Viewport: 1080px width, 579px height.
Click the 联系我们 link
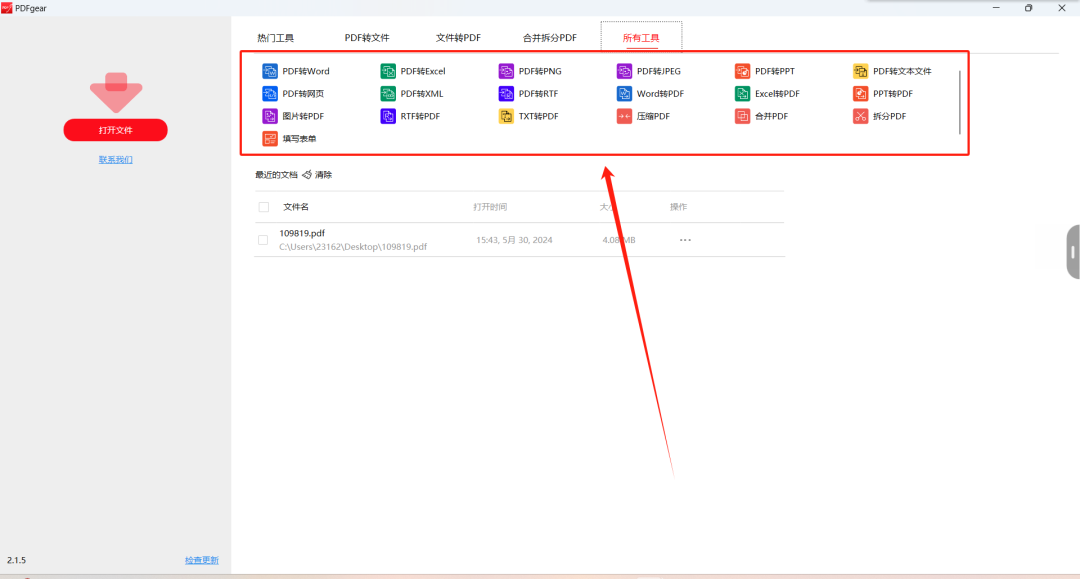115,160
